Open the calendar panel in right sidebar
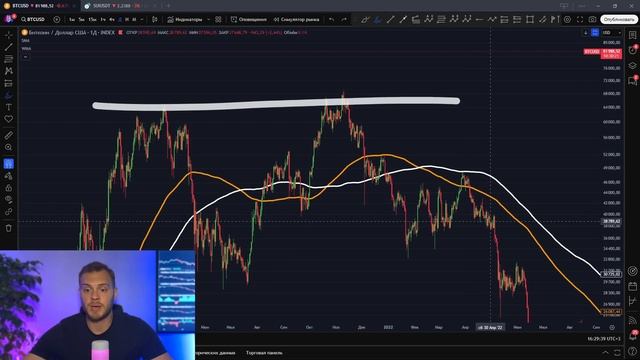This screenshot has height=360, width=640. 632,286
